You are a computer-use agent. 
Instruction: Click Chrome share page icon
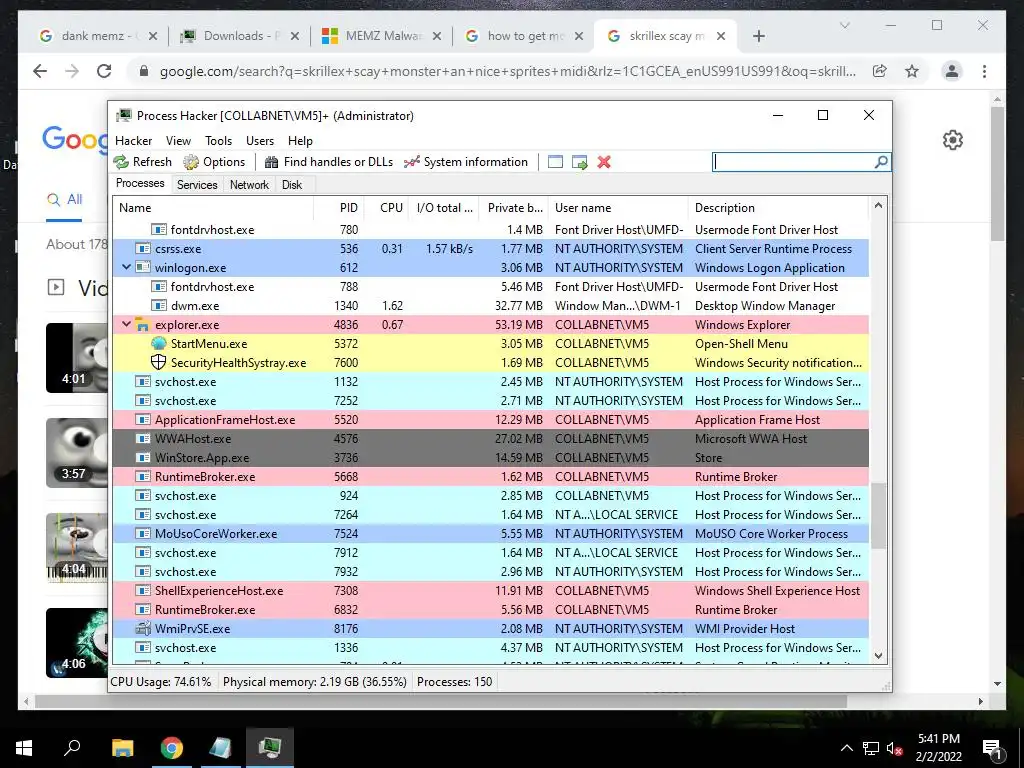click(x=880, y=71)
